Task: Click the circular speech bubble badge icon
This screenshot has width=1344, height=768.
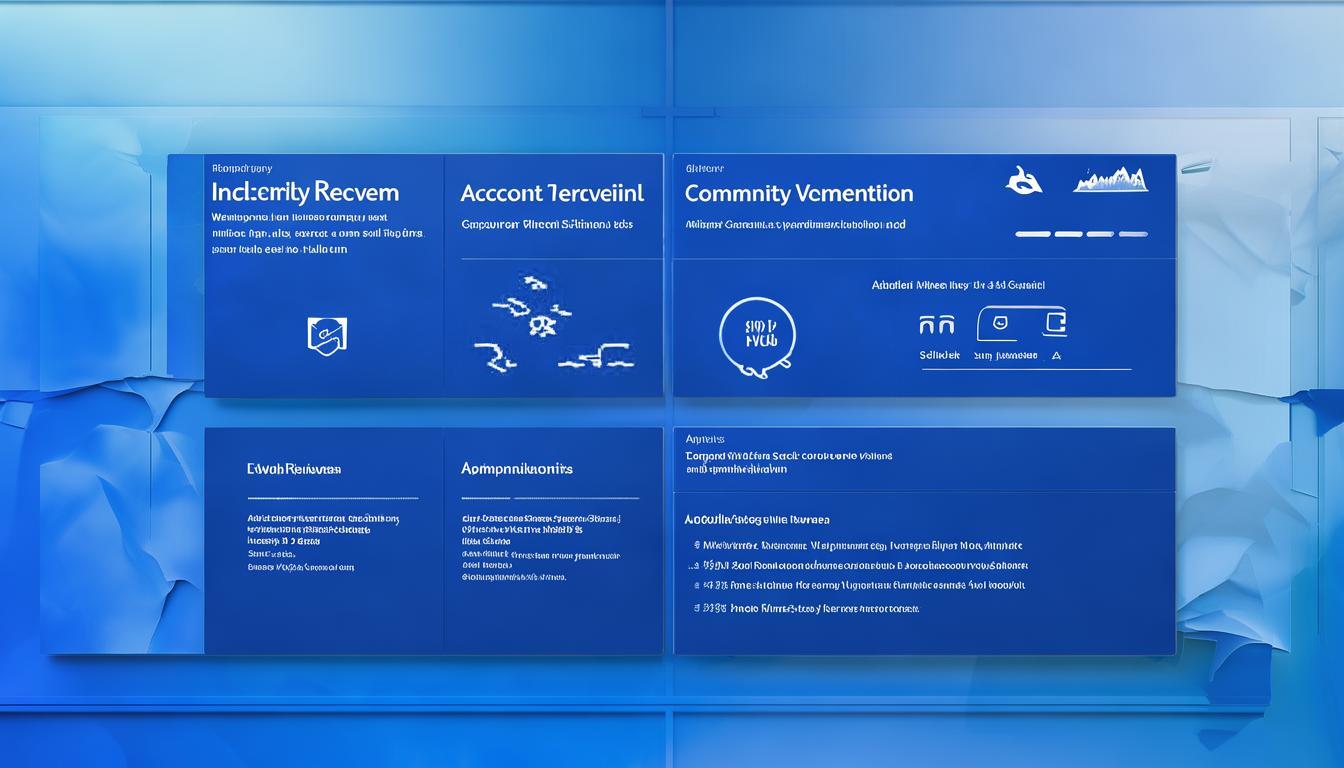Action: pos(757,335)
